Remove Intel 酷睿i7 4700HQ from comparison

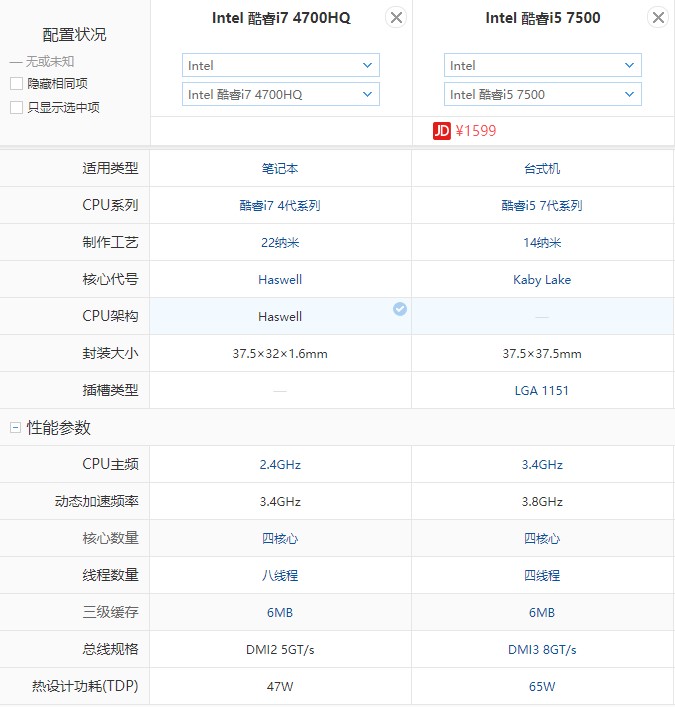396,18
